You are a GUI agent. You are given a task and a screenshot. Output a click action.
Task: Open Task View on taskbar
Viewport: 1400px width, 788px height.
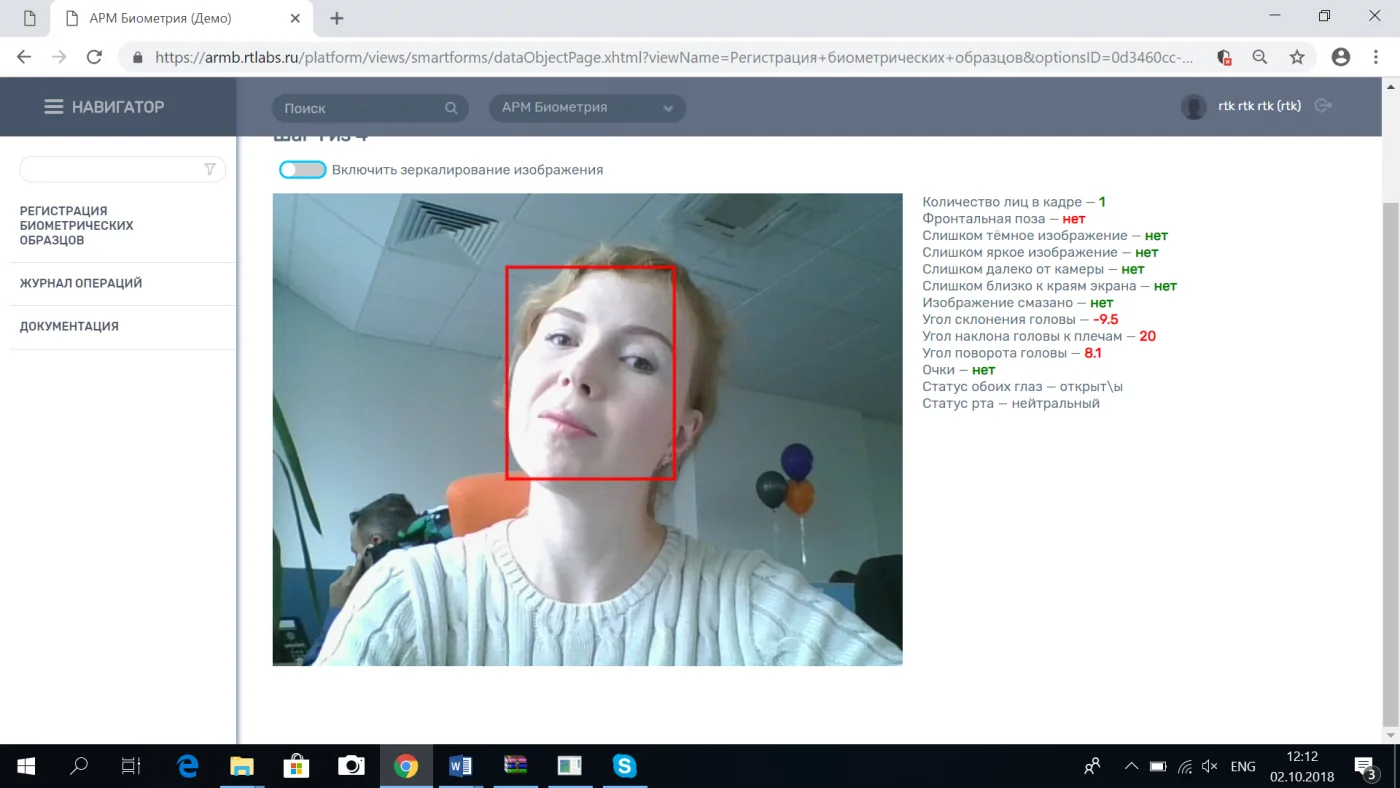pos(131,766)
